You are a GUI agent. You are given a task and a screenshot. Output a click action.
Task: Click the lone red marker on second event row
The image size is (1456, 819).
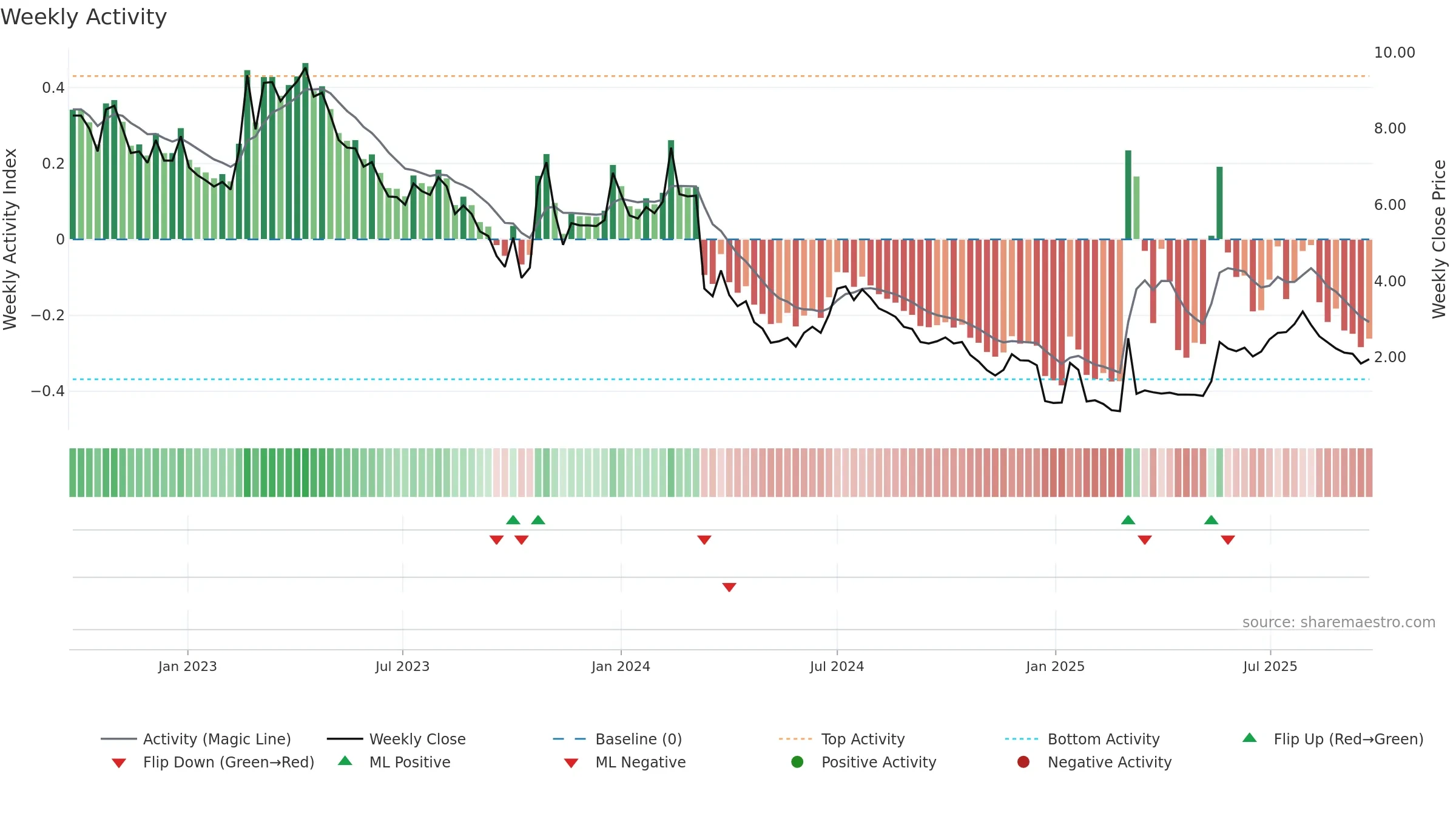pyautogui.click(x=729, y=587)
